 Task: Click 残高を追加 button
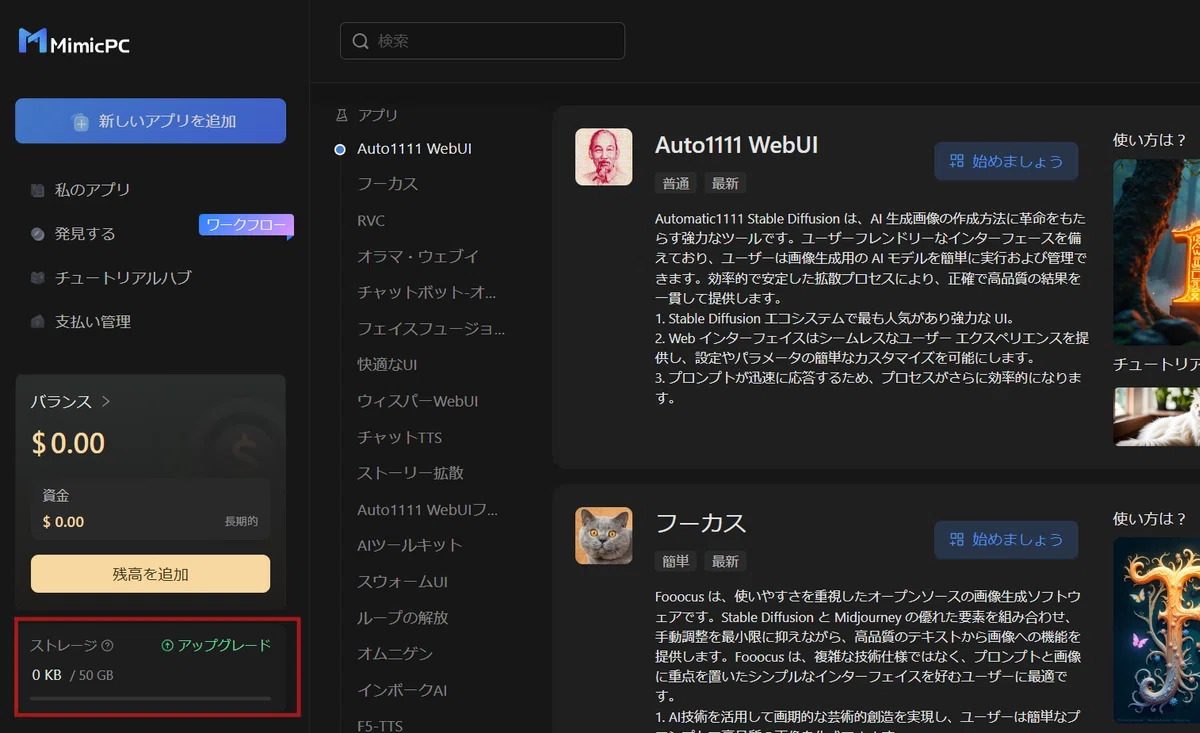pyautogui.click(x=150, y=574)
